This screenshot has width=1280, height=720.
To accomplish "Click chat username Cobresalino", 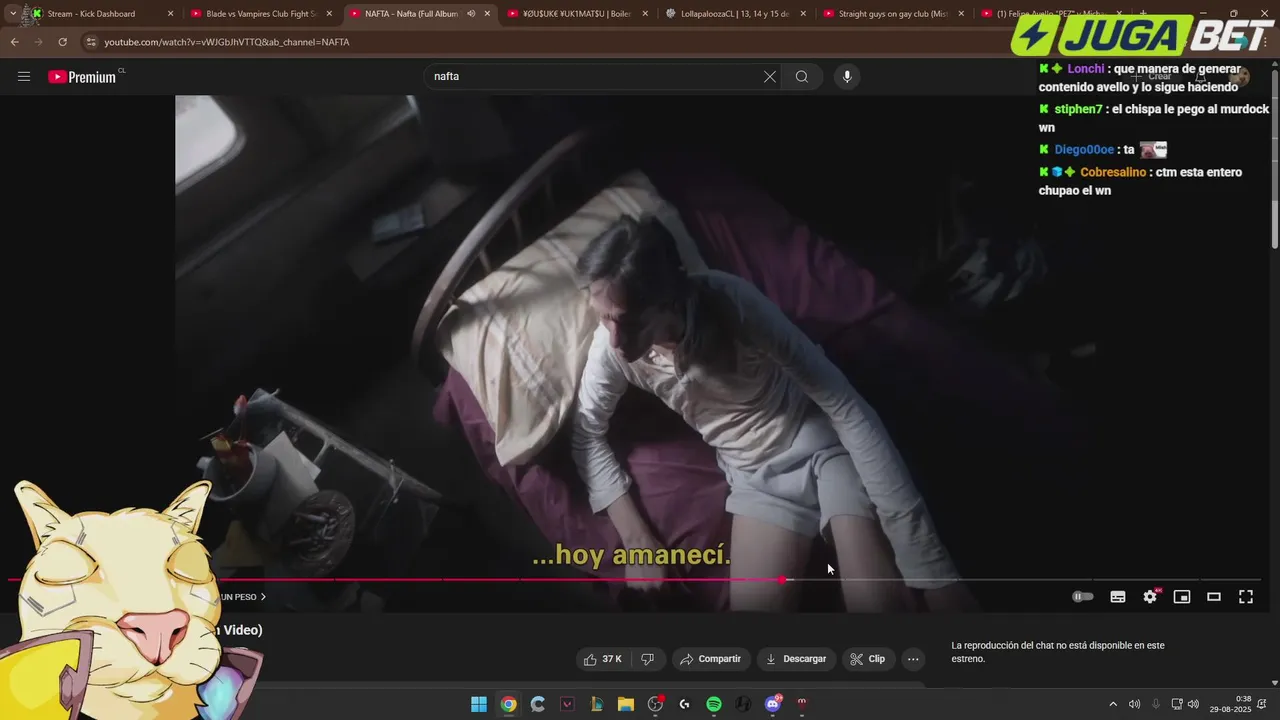I will 1113,172.
